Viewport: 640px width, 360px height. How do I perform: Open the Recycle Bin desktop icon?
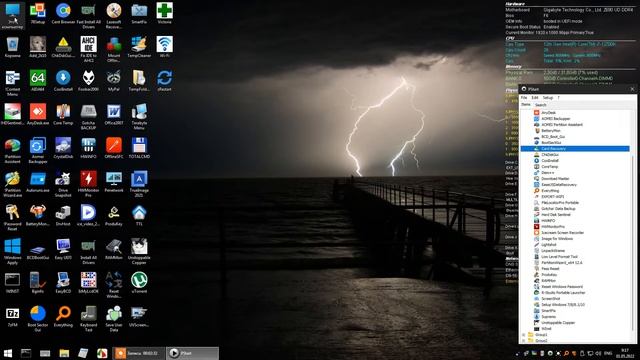coord(13,47)
